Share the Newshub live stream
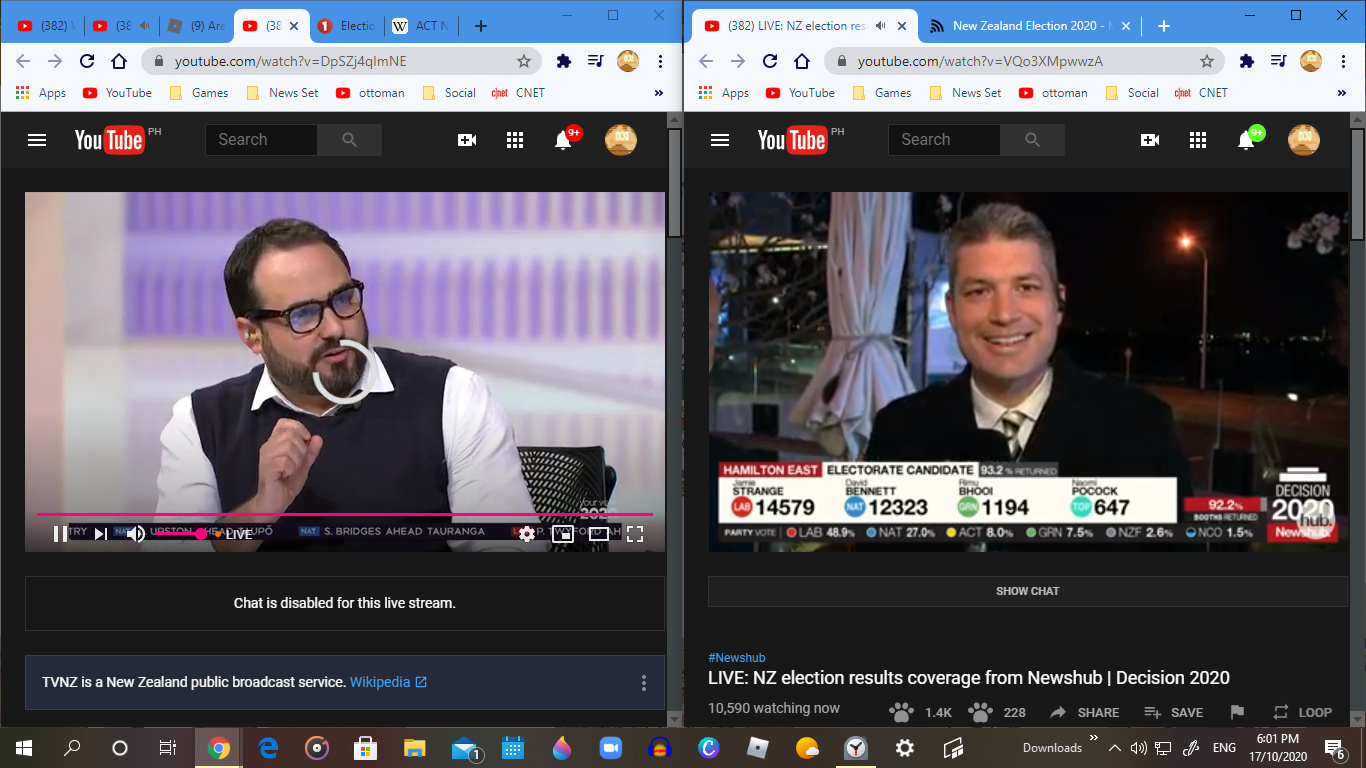 pos(1084,712)
